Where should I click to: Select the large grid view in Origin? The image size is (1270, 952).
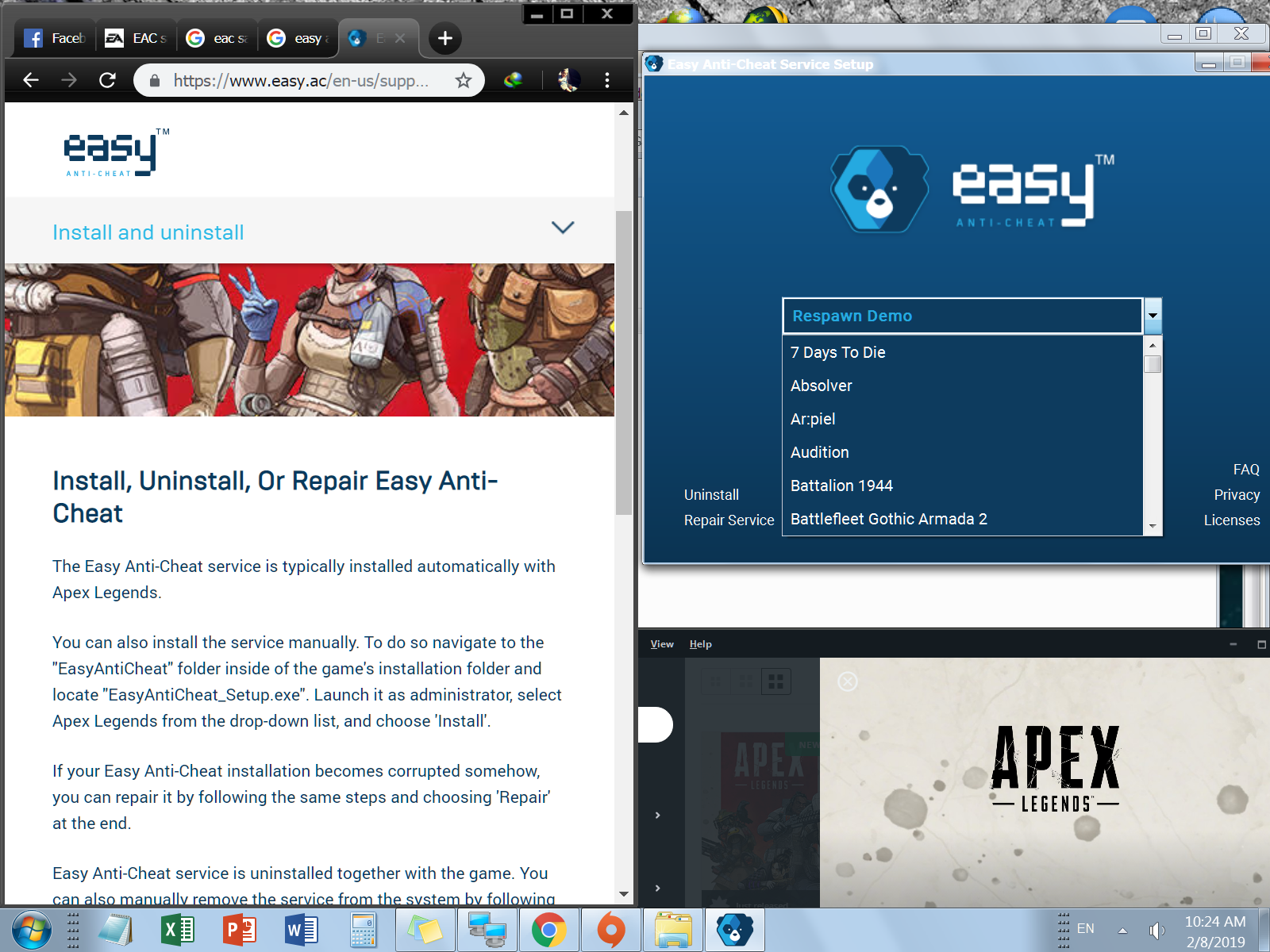coord(776,681)
